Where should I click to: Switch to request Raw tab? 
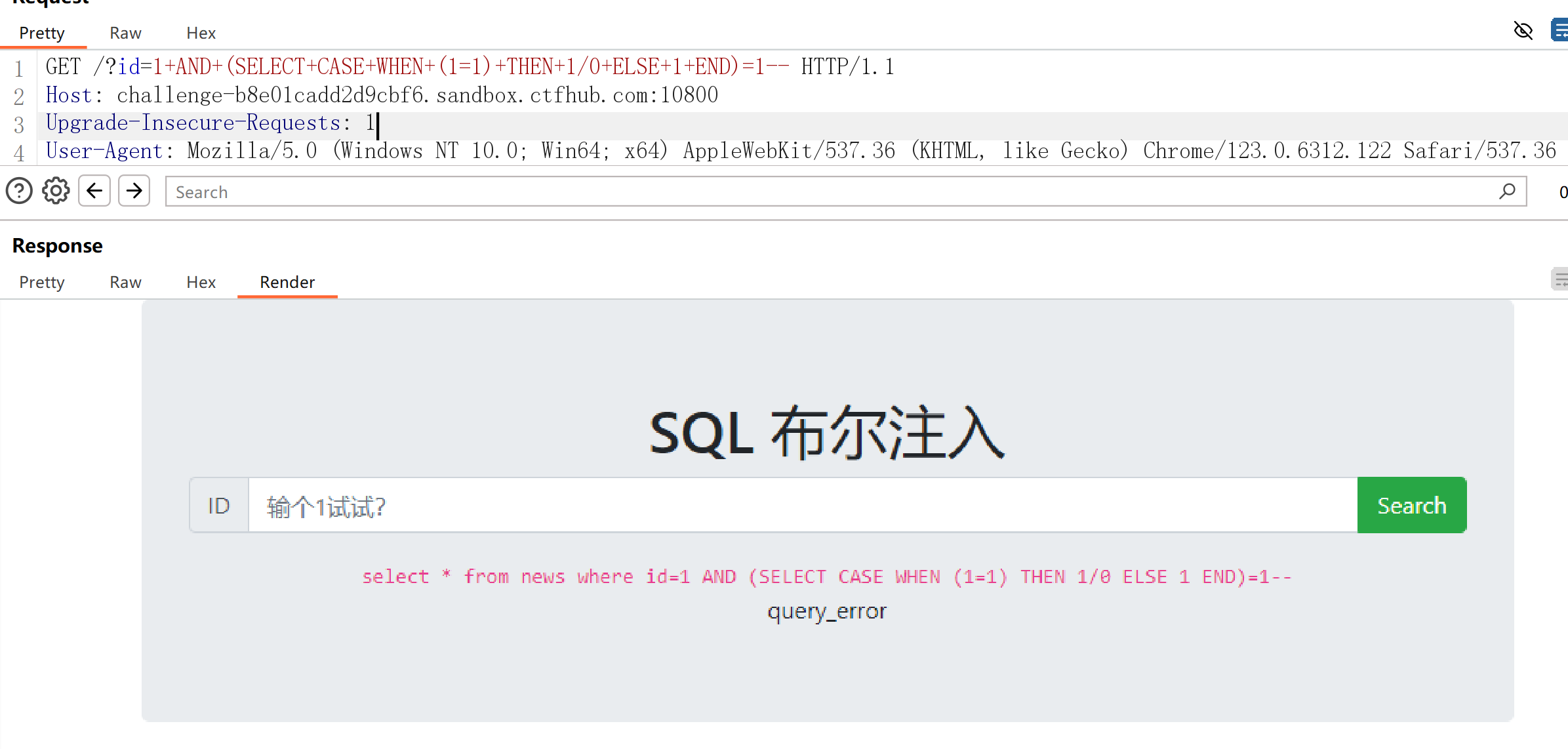pos(125,33)
